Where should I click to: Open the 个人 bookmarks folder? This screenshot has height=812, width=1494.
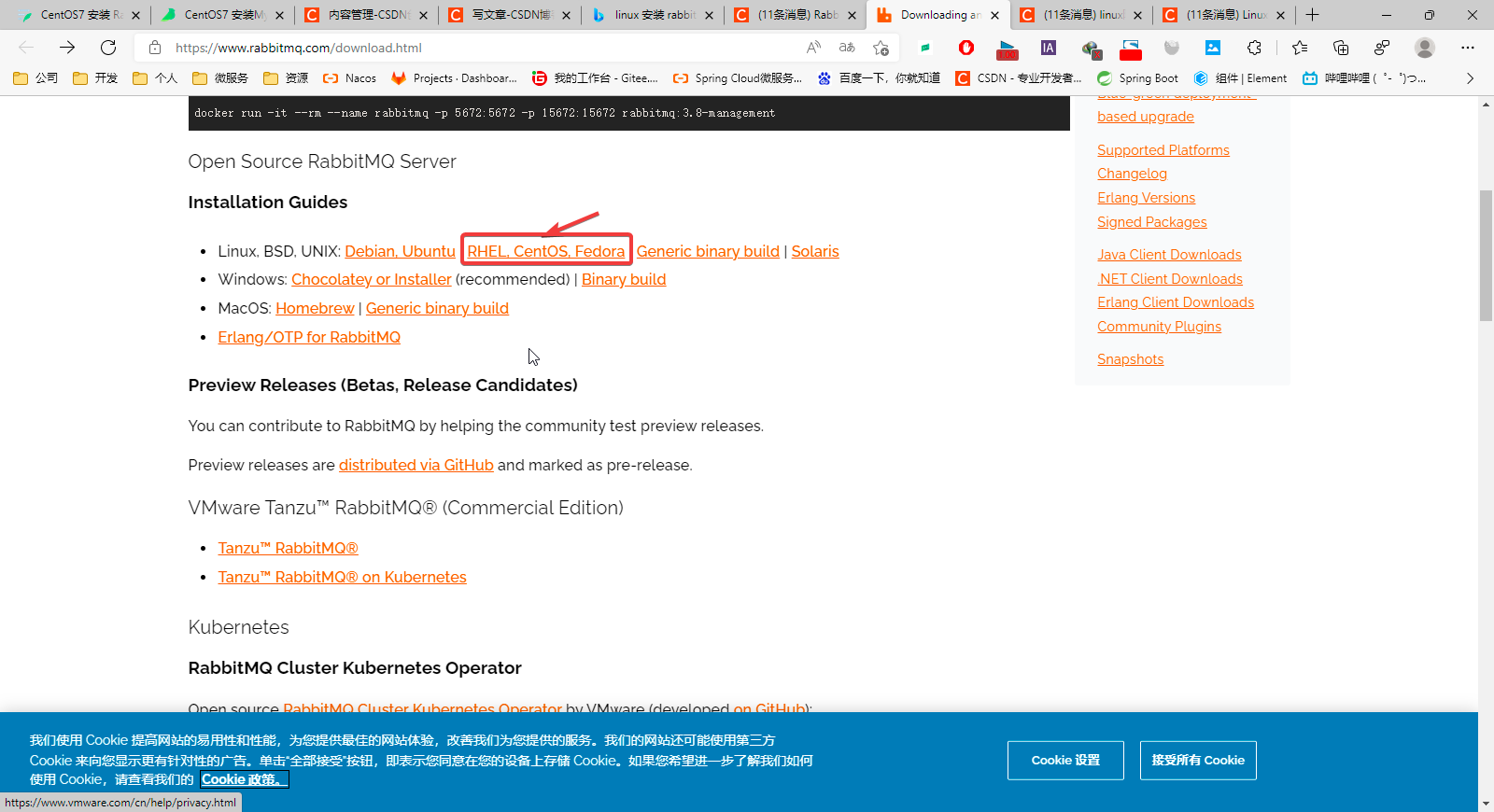(155, 78)
